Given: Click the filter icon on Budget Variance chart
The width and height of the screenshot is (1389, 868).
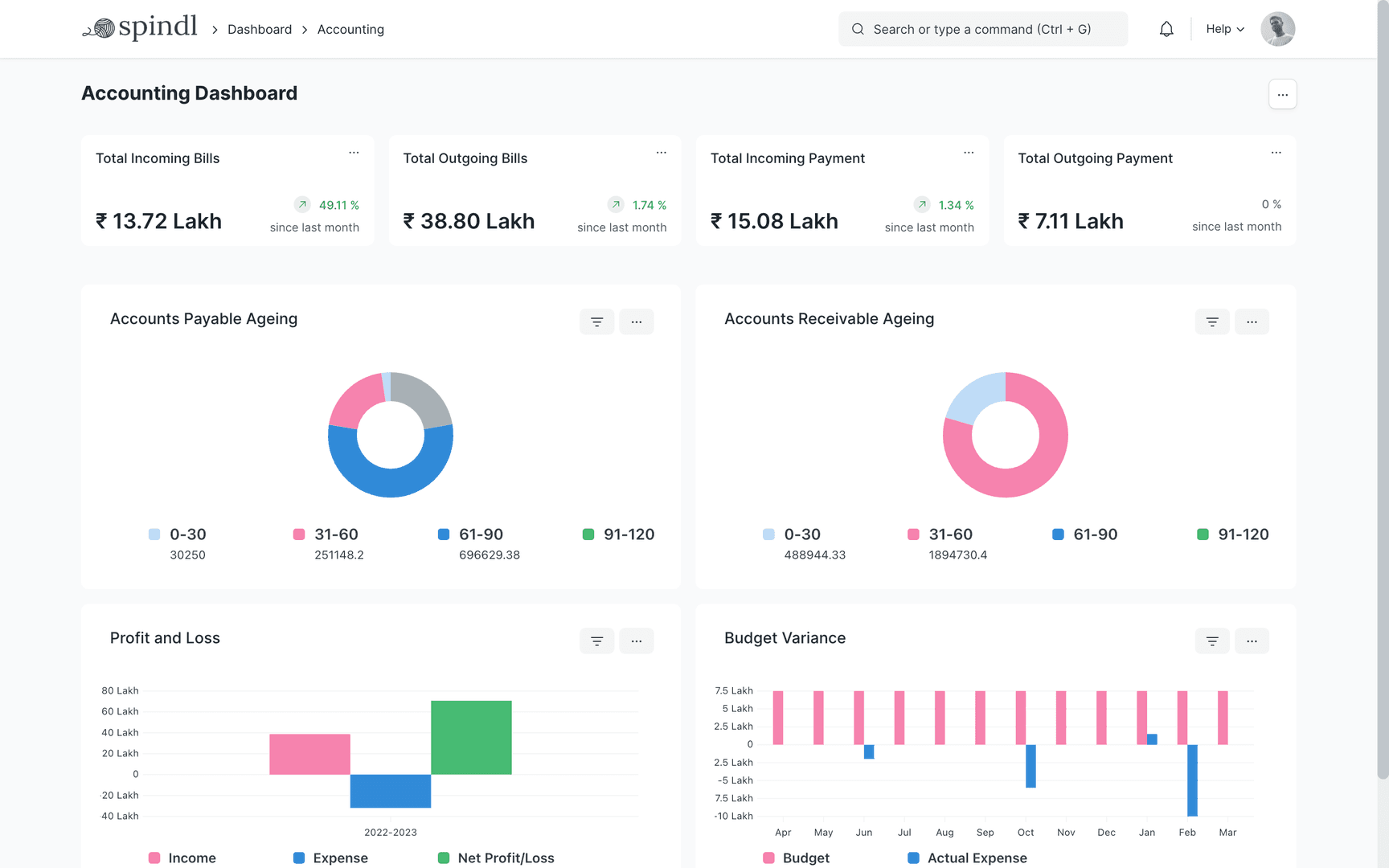Looking at the screenshot, I should [1211, 641].
